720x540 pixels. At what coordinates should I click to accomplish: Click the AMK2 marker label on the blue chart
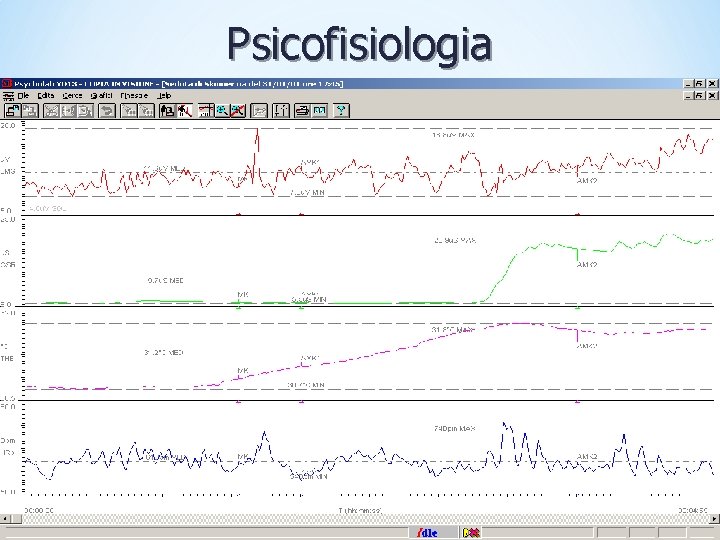click(x=587, y=456)
